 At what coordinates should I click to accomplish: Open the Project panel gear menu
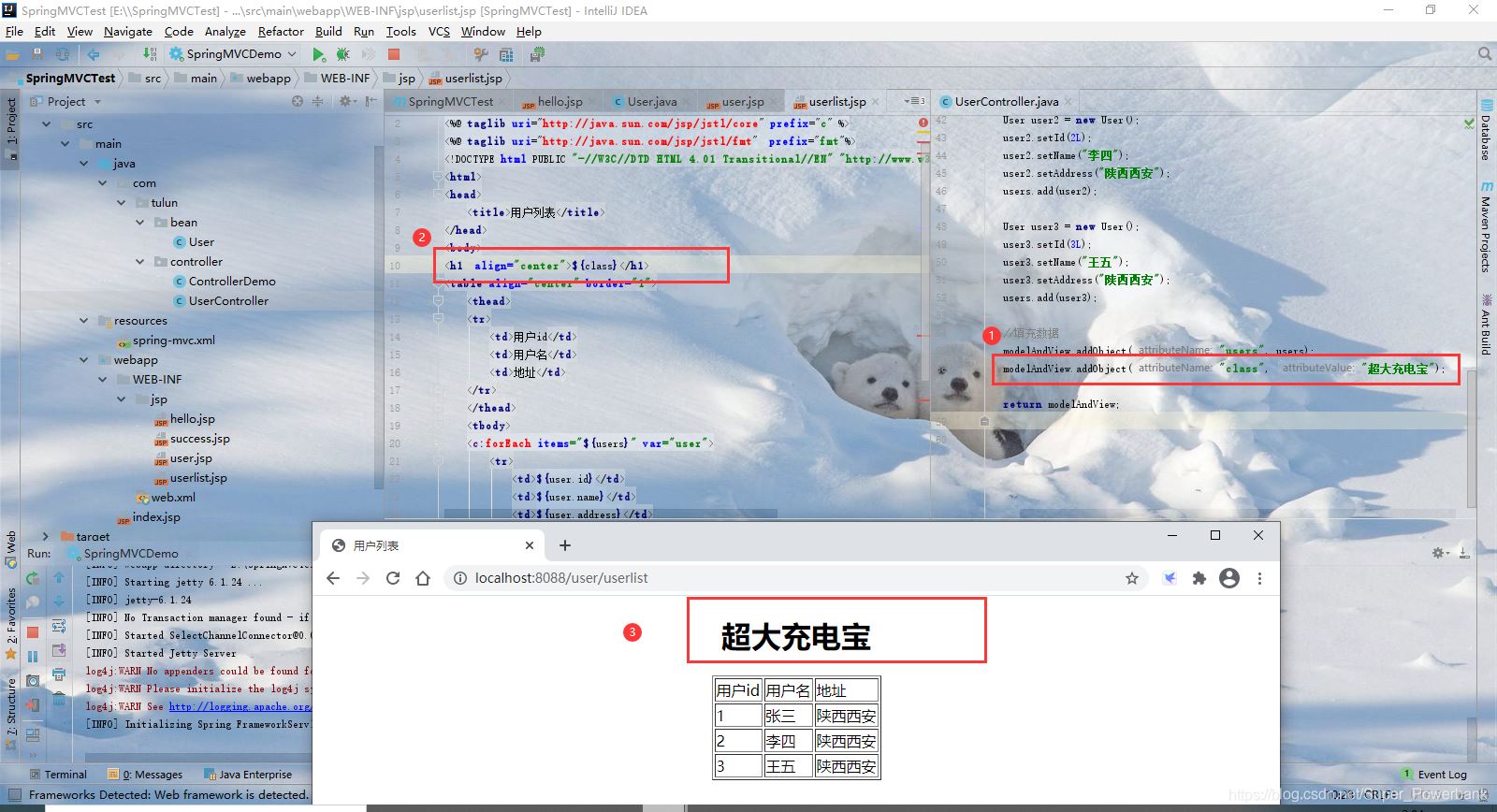[347, 101]
